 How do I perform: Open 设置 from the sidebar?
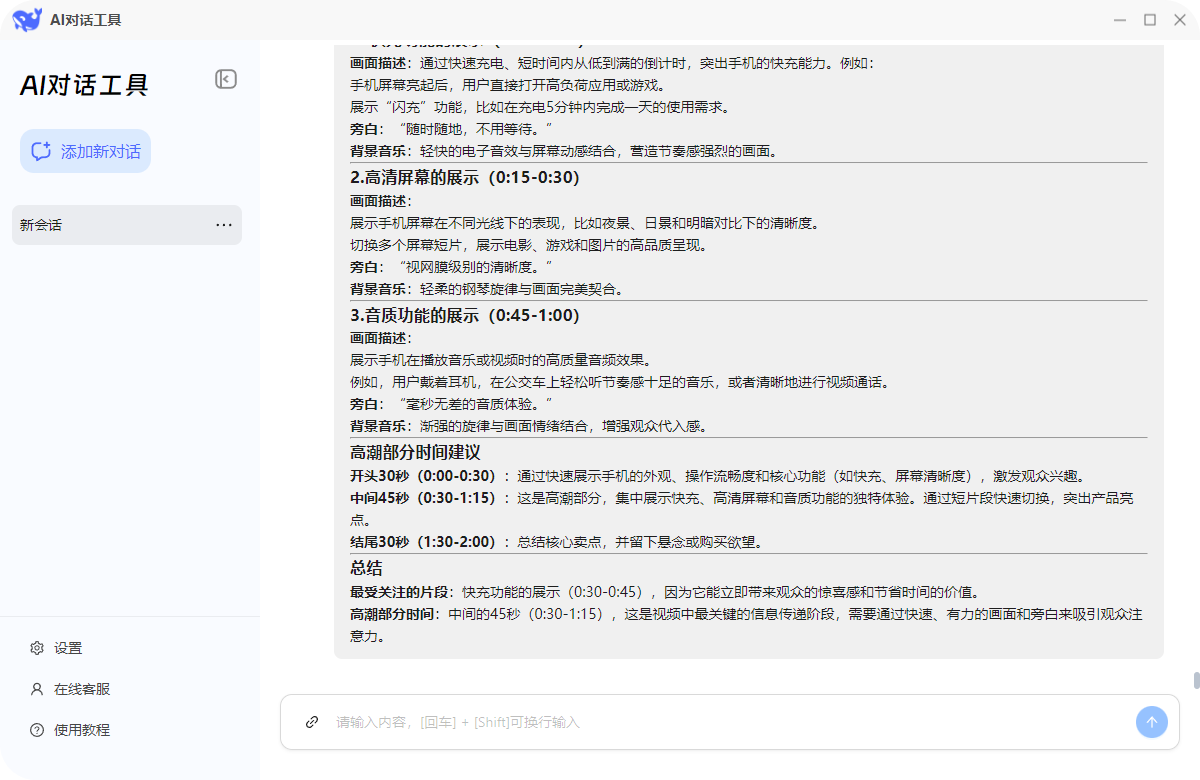pyautogui.click(x=68, y=648)
